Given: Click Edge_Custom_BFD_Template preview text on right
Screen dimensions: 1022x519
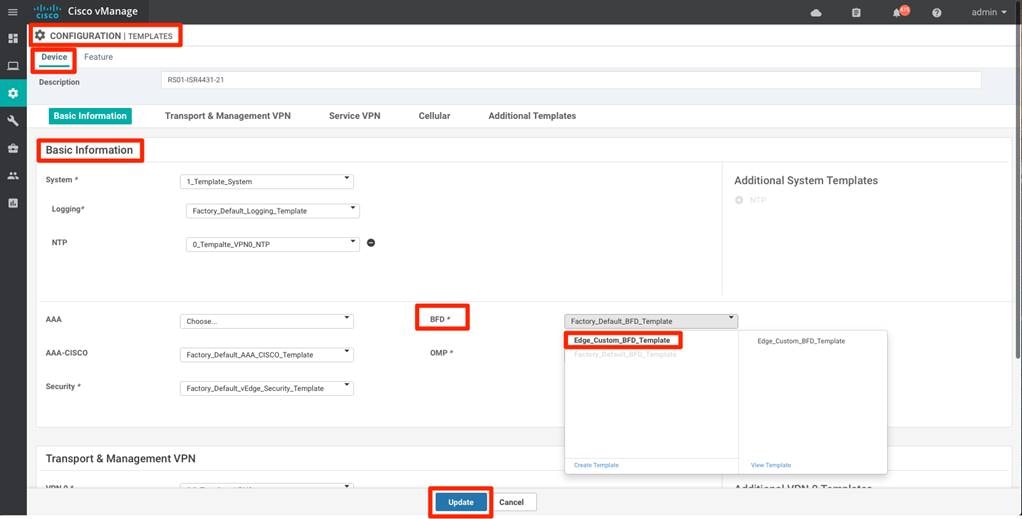Looking at the screenshot, I should tap(801, 341).
